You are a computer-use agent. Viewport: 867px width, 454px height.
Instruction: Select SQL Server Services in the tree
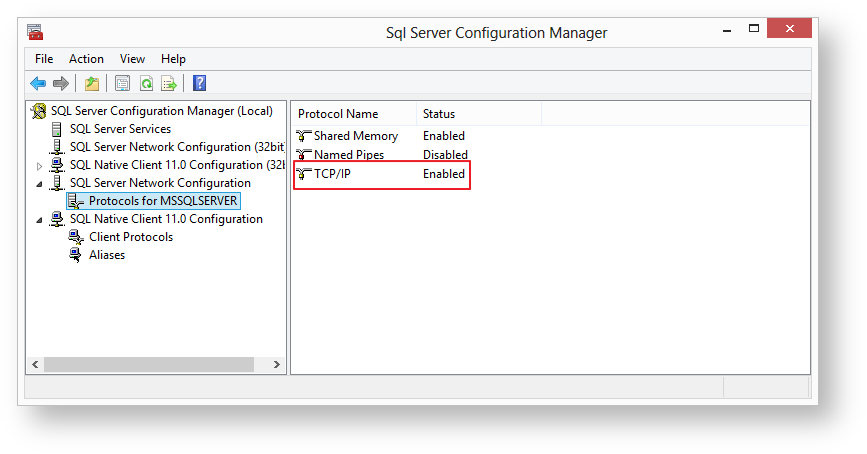120,129
